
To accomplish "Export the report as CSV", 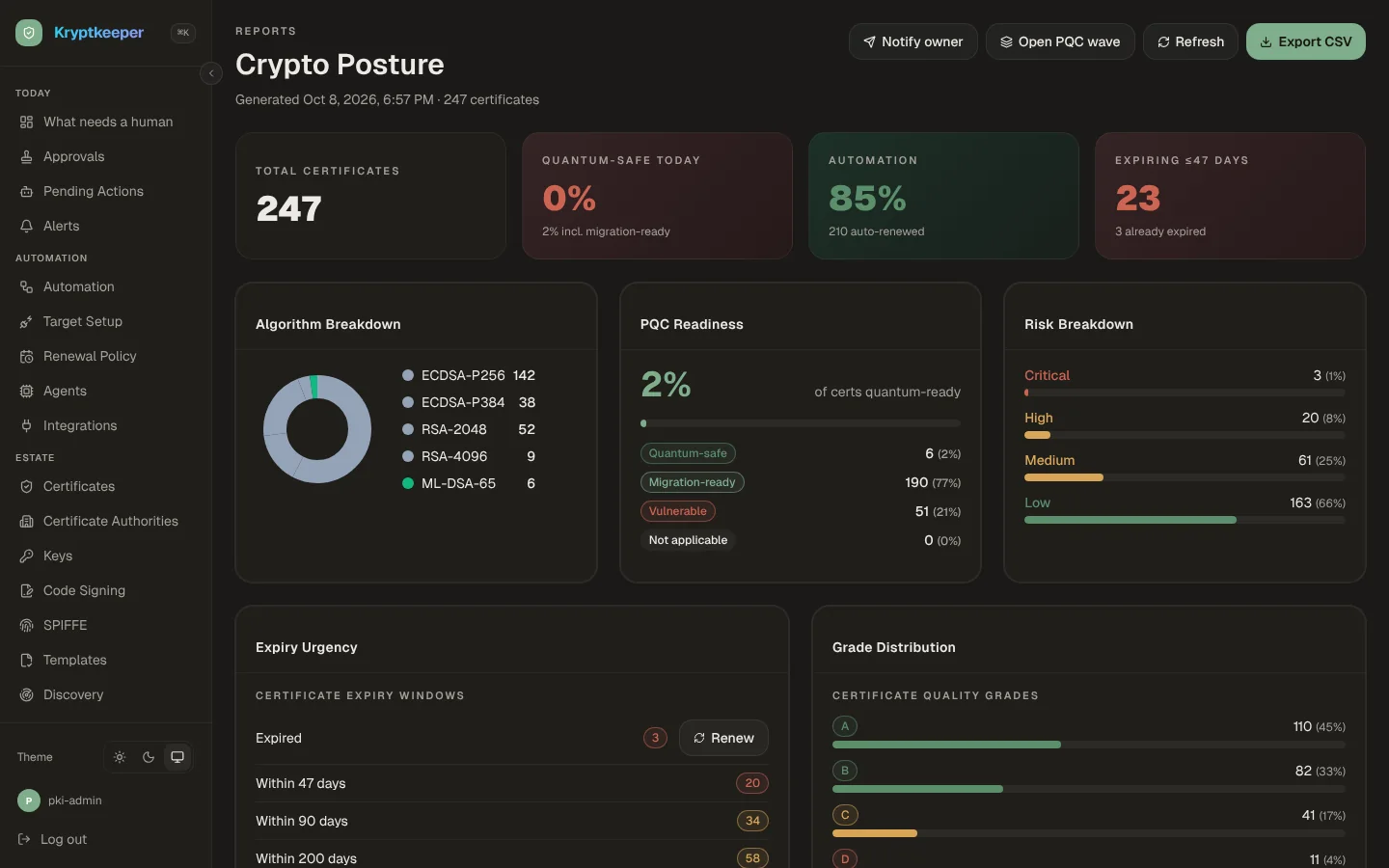I will pyautogui.click(x=1306, y=41).
